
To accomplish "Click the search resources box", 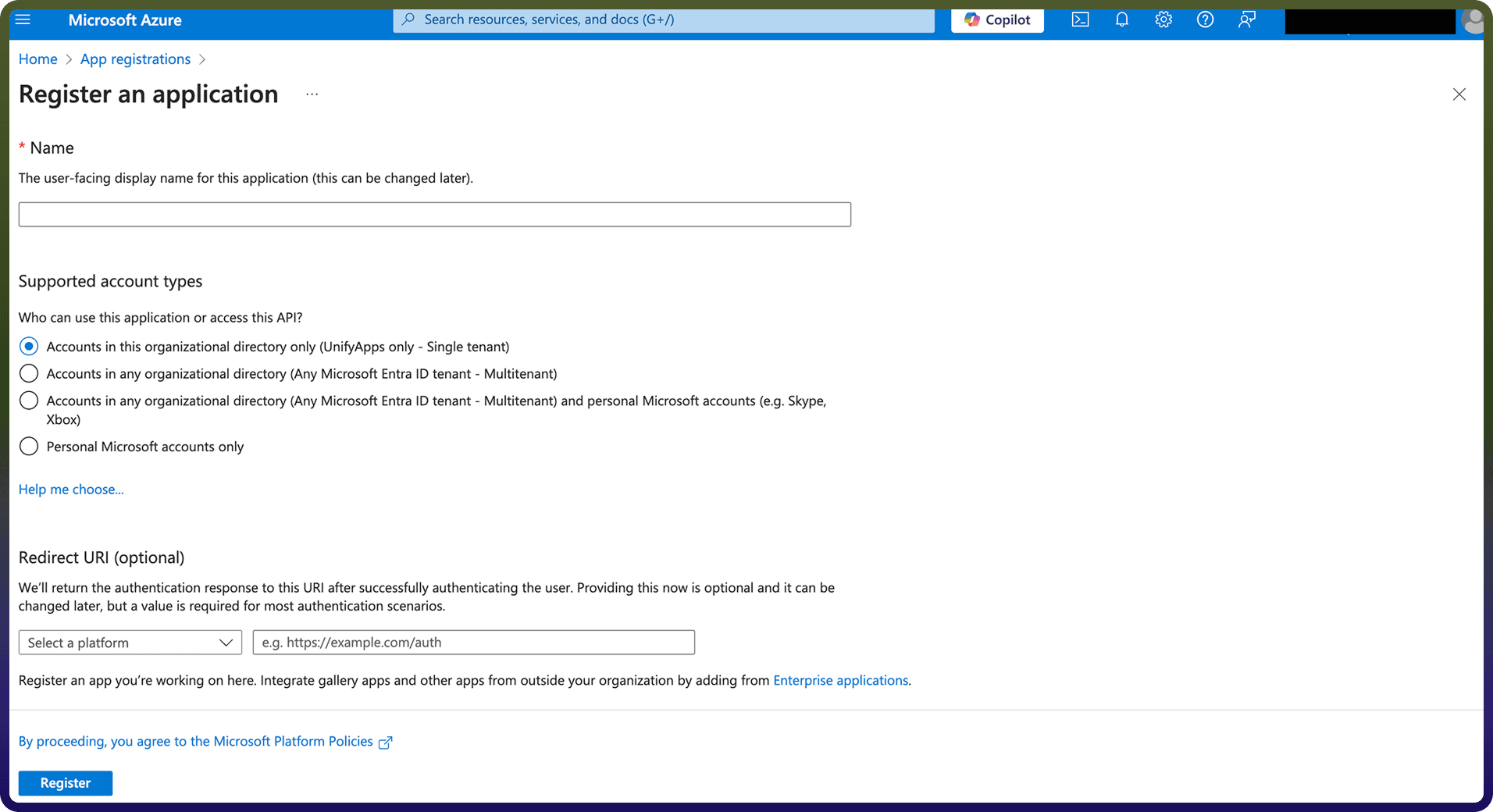I will 664,20.
